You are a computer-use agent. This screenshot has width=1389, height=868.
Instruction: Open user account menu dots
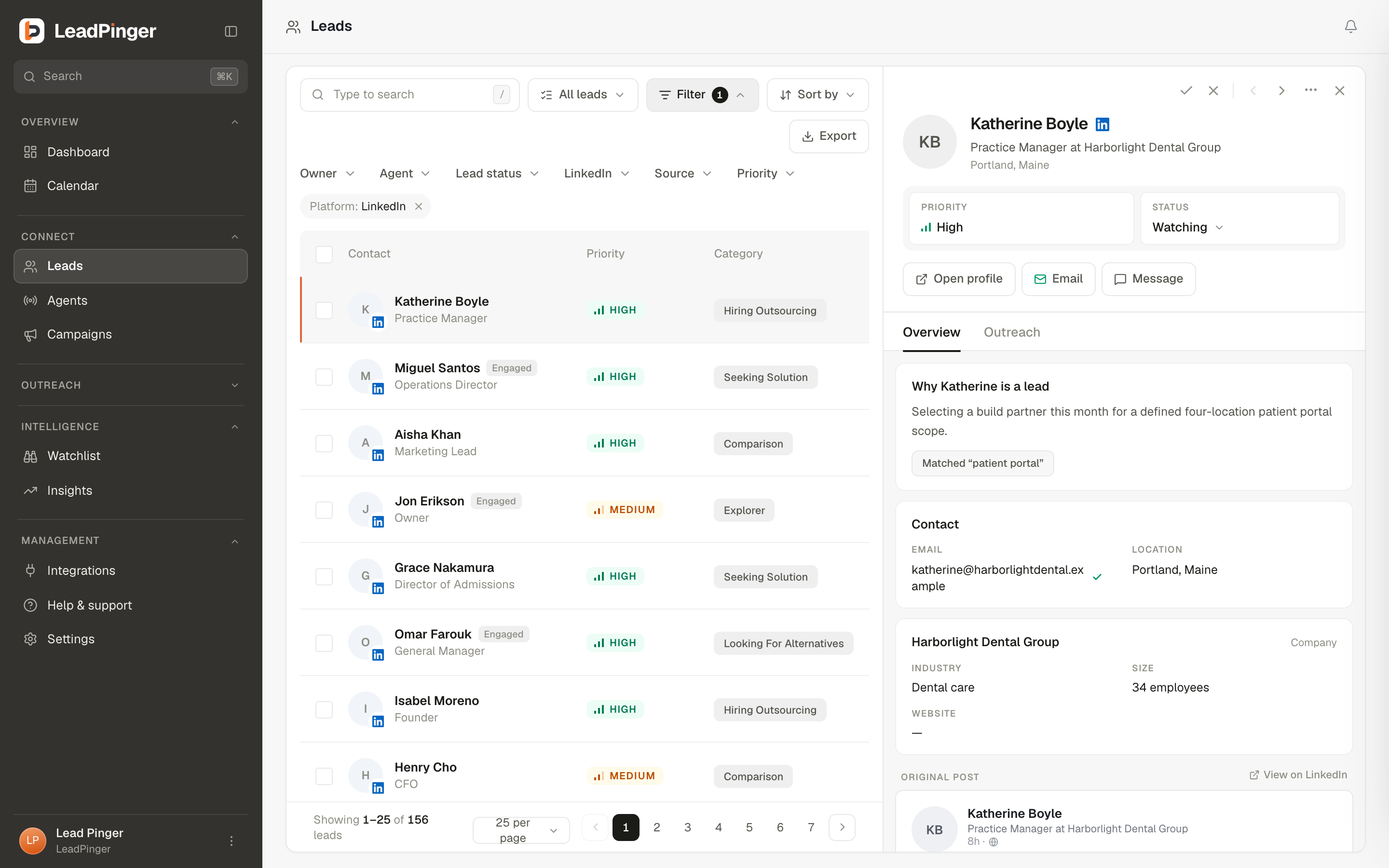tap(231, 841)
